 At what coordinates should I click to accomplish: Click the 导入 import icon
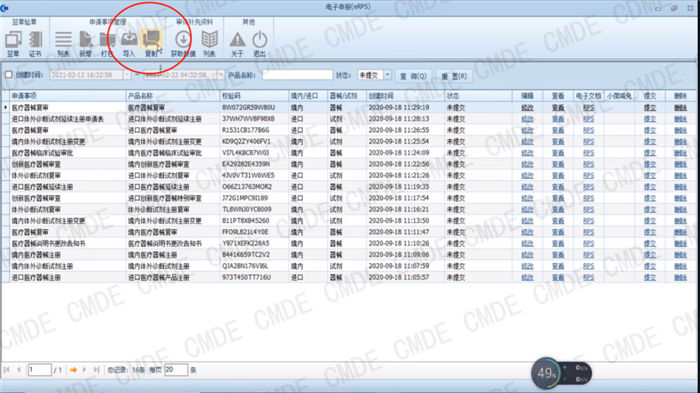pos(129,44)
